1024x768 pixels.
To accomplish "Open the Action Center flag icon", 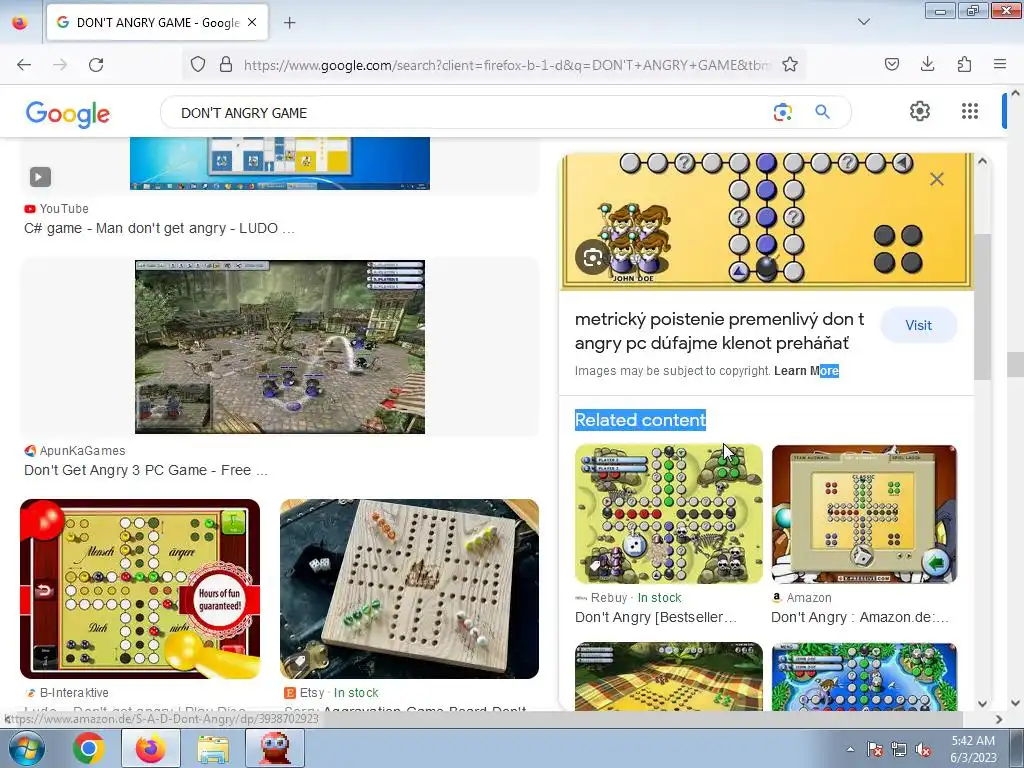I will (x=875, y=749).
